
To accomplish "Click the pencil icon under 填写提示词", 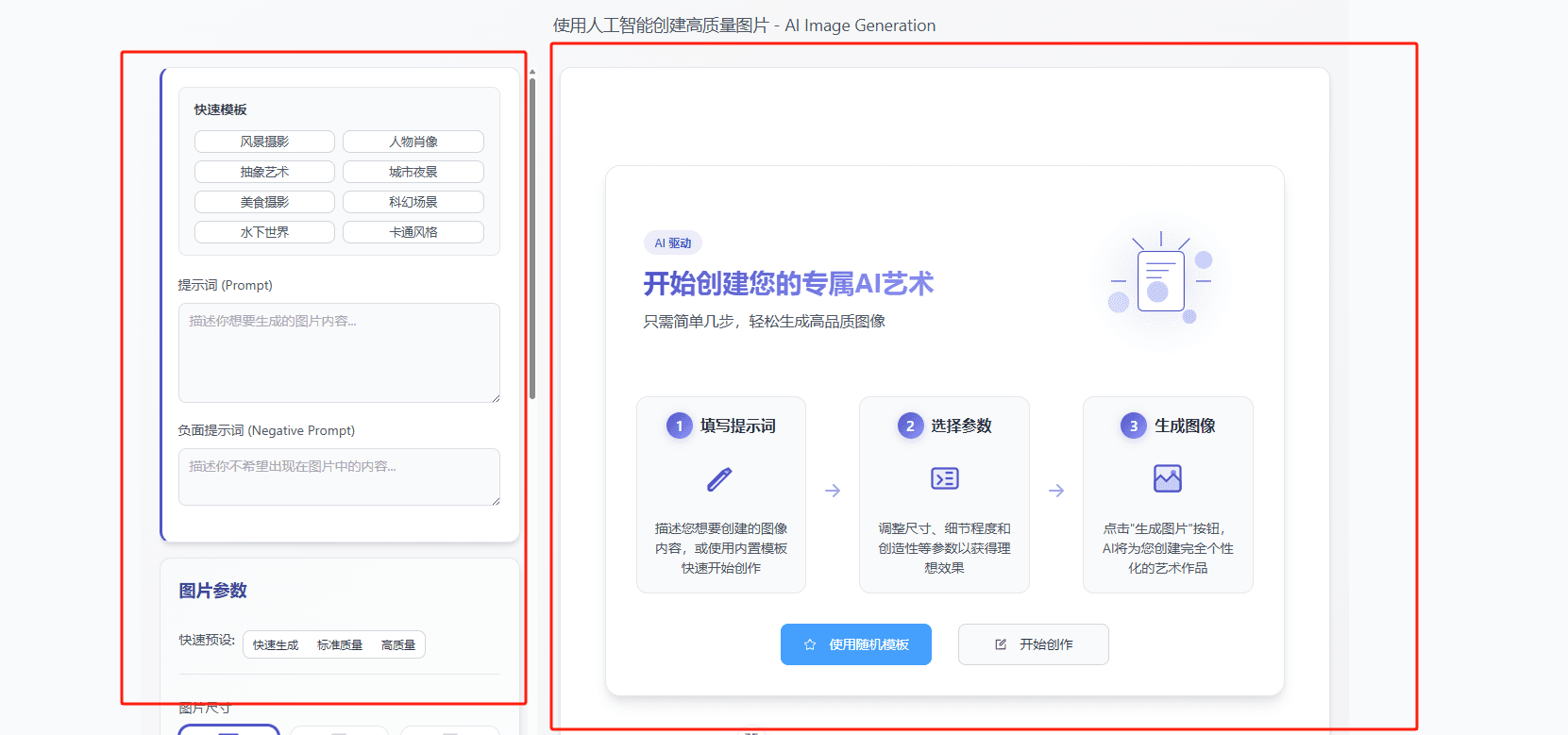I will point(720,478).
